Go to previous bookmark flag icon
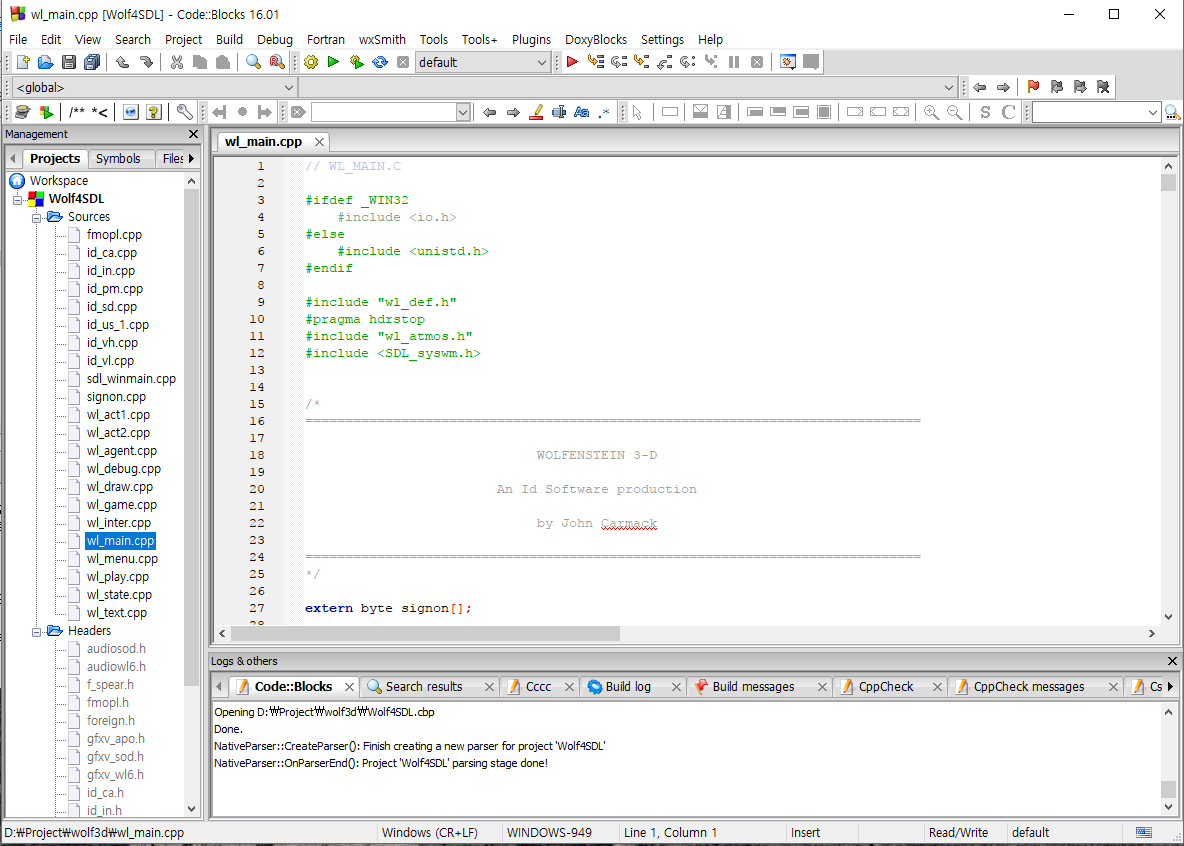The height and width of the screenshot is (846, 1184). 1057,87
